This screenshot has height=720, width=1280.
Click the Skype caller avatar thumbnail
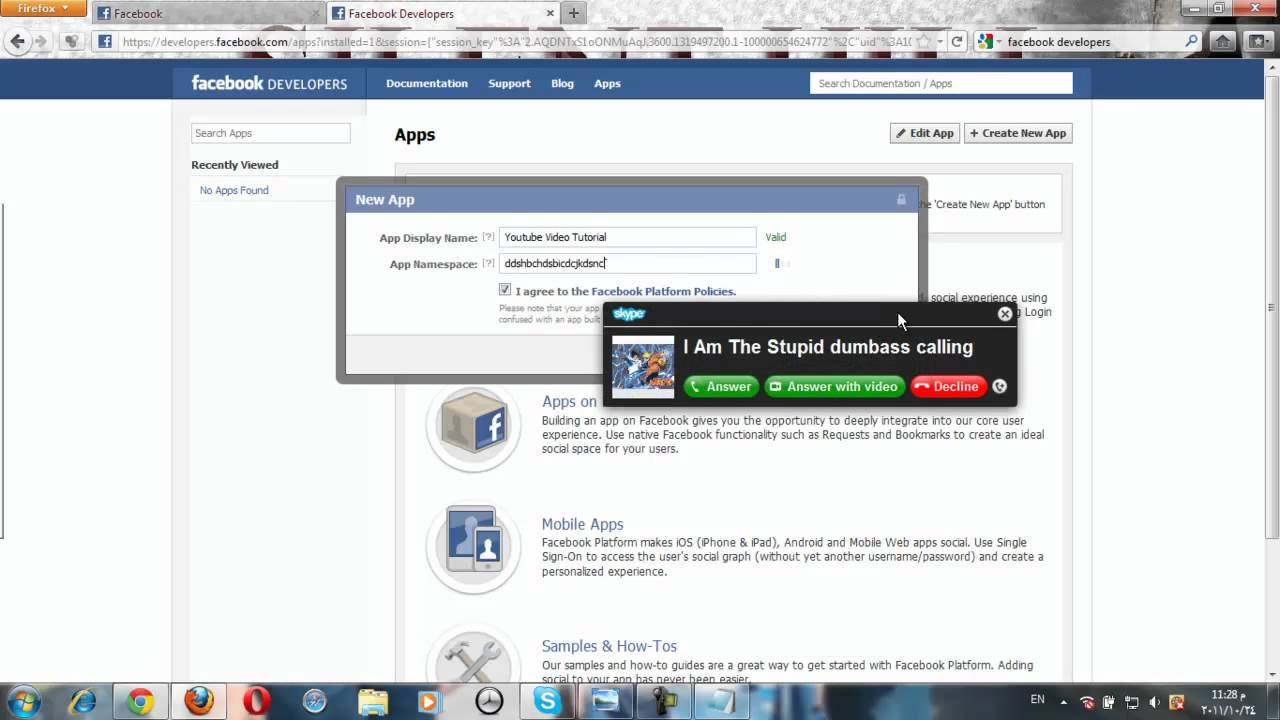(x=643, y=367)
